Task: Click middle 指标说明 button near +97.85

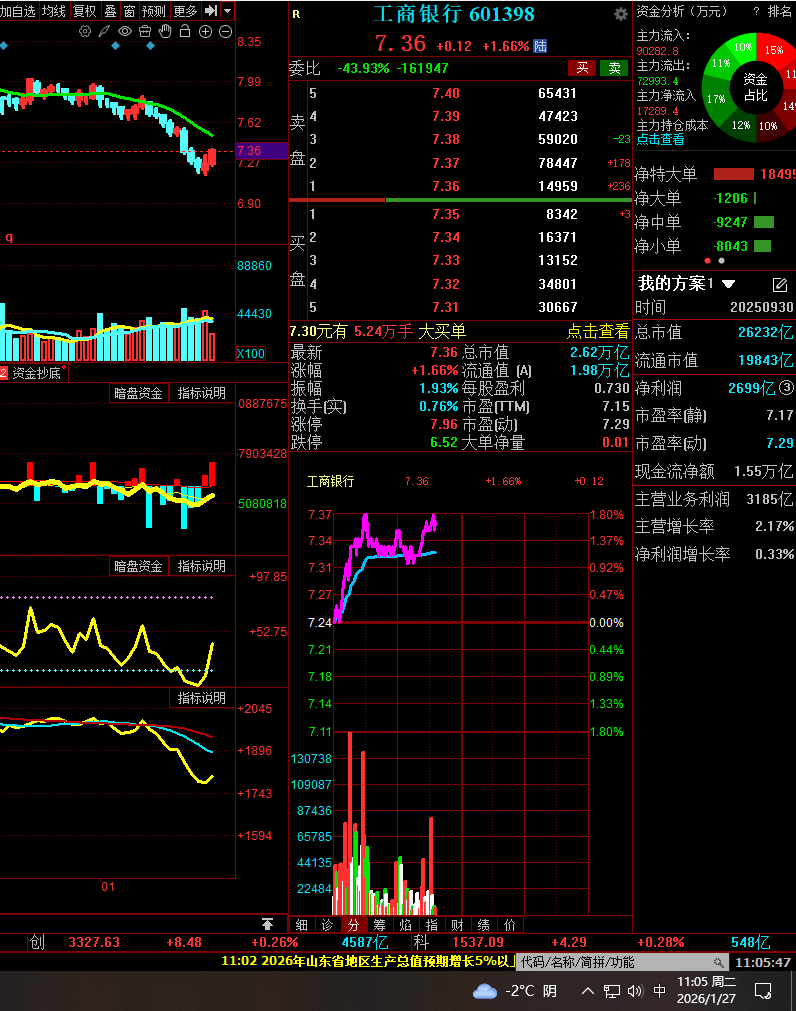Action: pyautogui.click(x=202, y=566)
